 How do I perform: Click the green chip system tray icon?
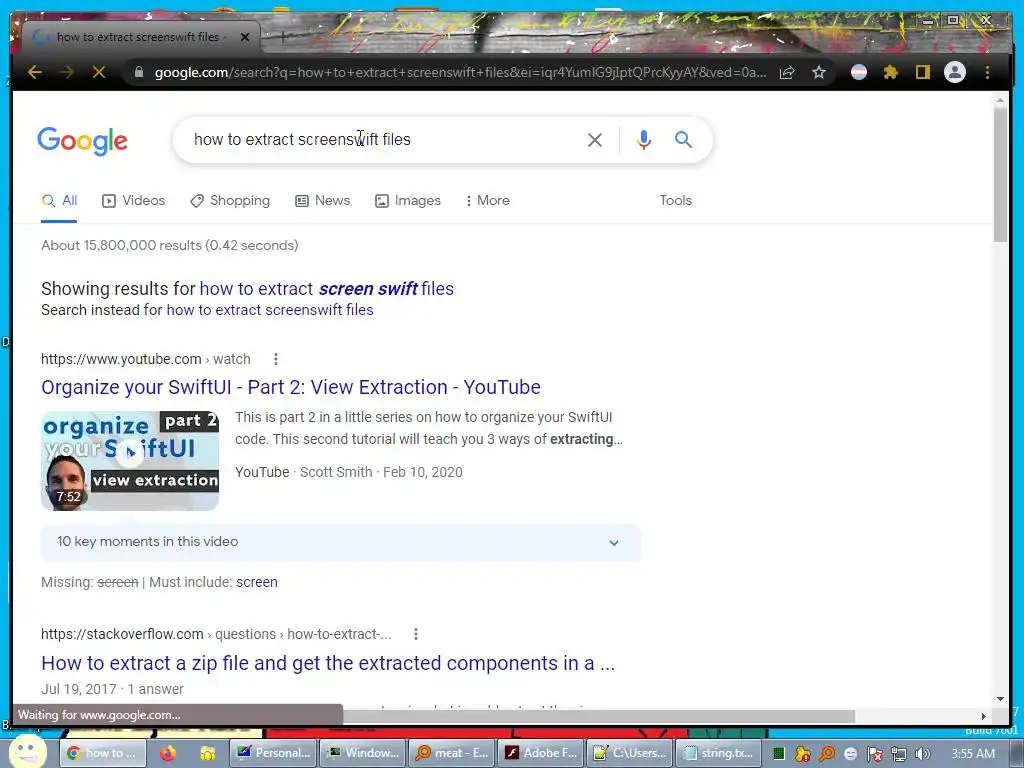click(x=778, y=754)
